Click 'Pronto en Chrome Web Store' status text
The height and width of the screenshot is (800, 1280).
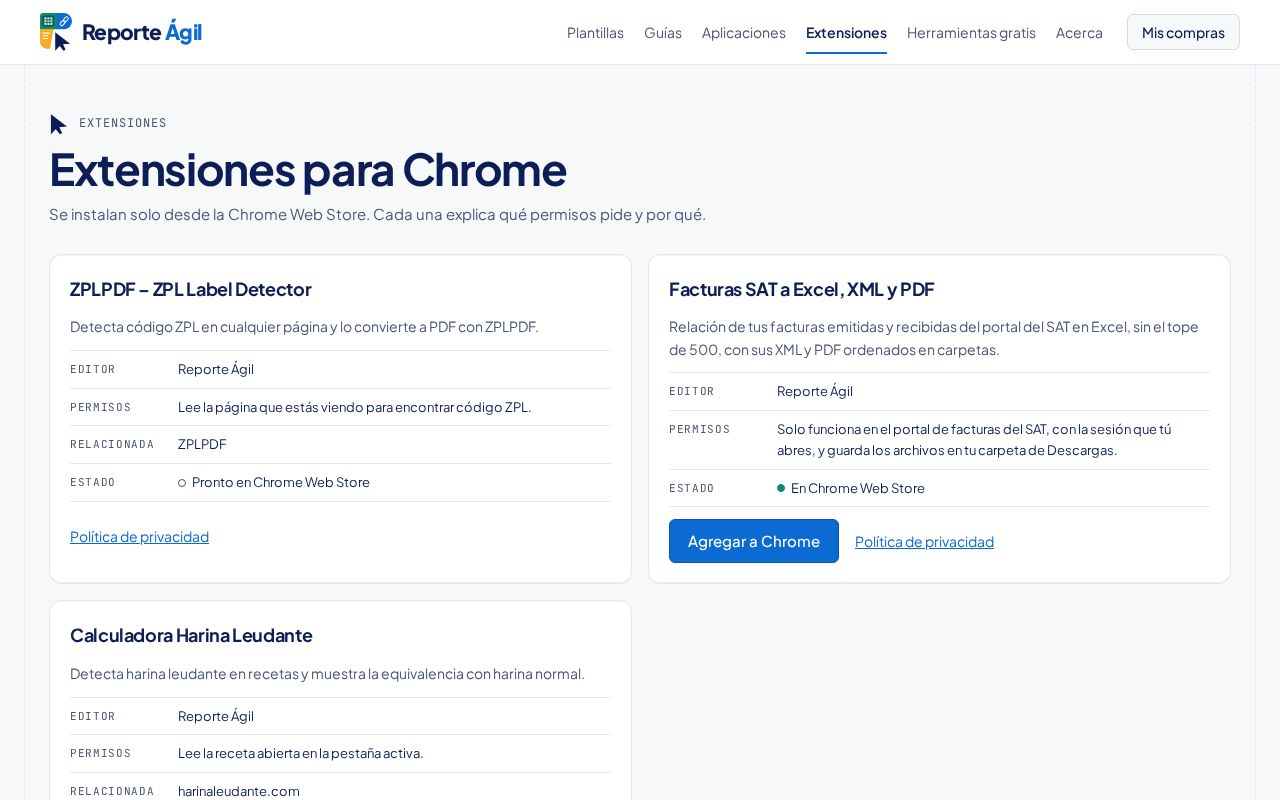[x=281, y=482]
